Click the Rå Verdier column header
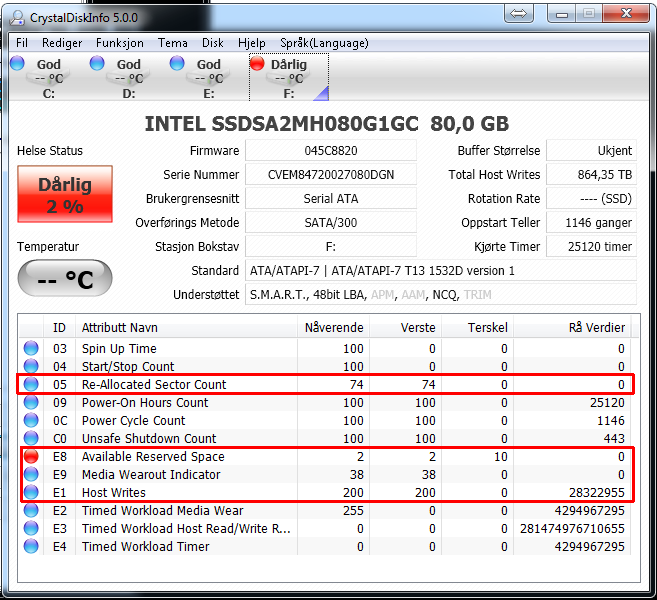657x600 pixels. 572,327
